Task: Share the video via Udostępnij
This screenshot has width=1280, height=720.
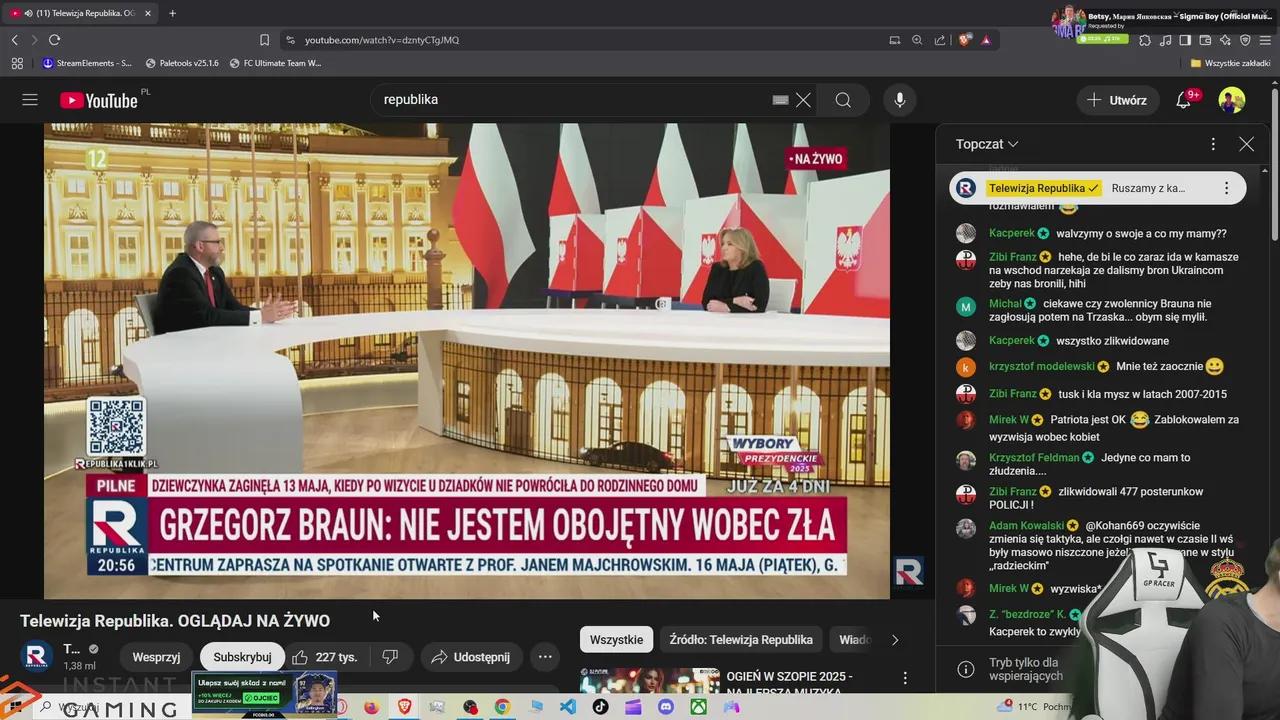Action: point(471,657)
